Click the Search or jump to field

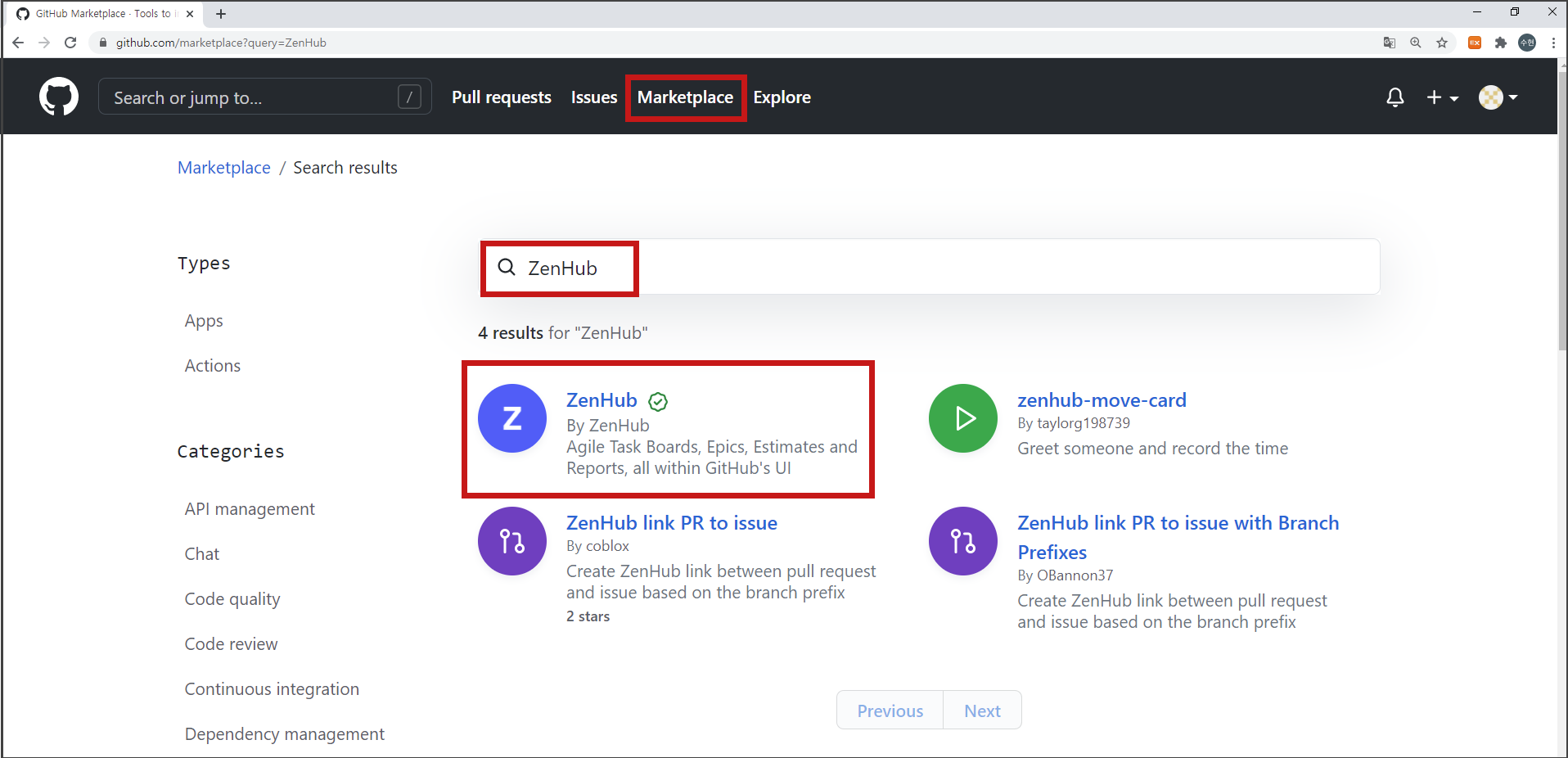point(264,97)
